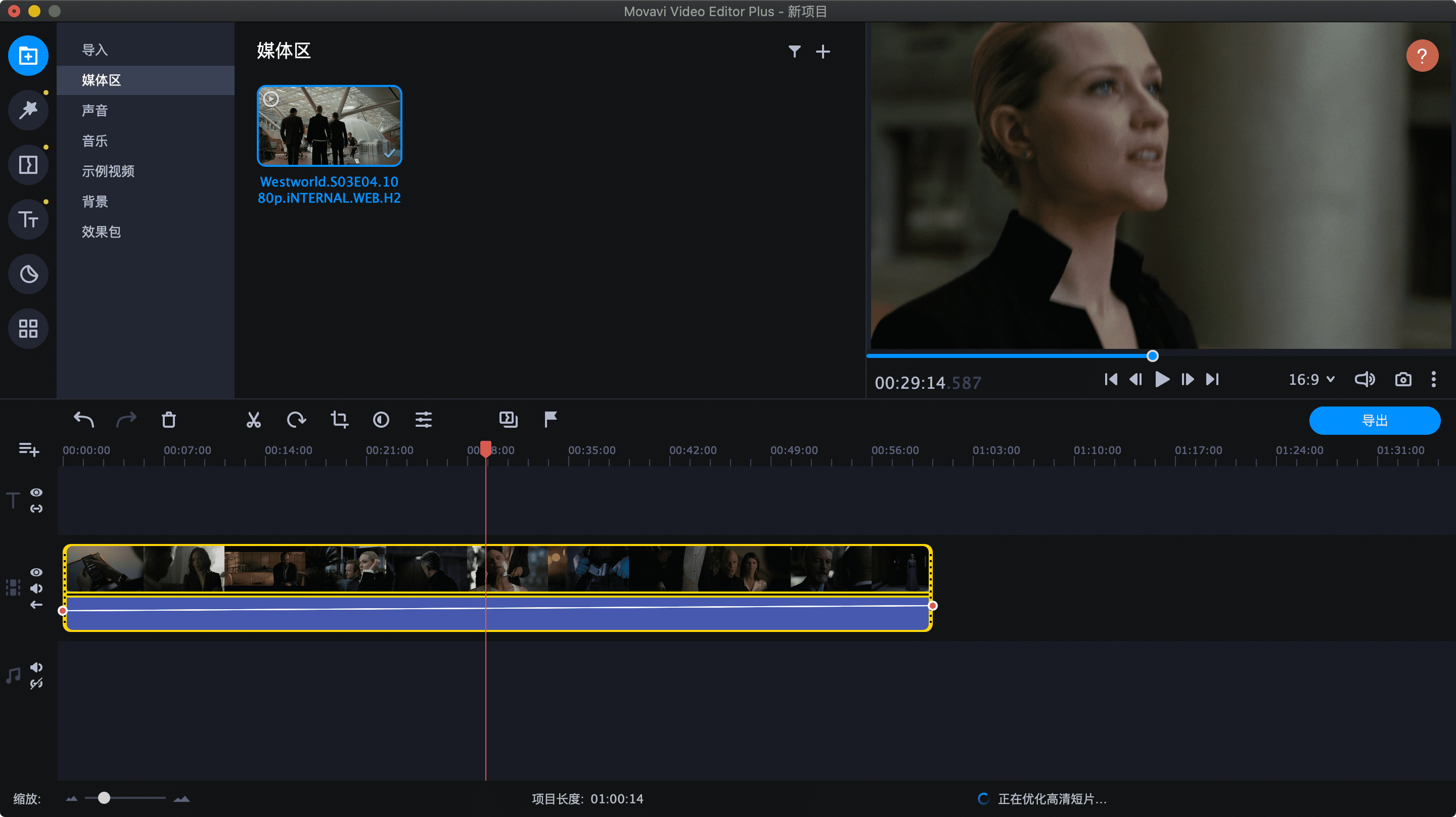1456x817 pixels.
Task: Select 音乐 in the side menu
Action: pyautogui.click(x=145, y=141)
